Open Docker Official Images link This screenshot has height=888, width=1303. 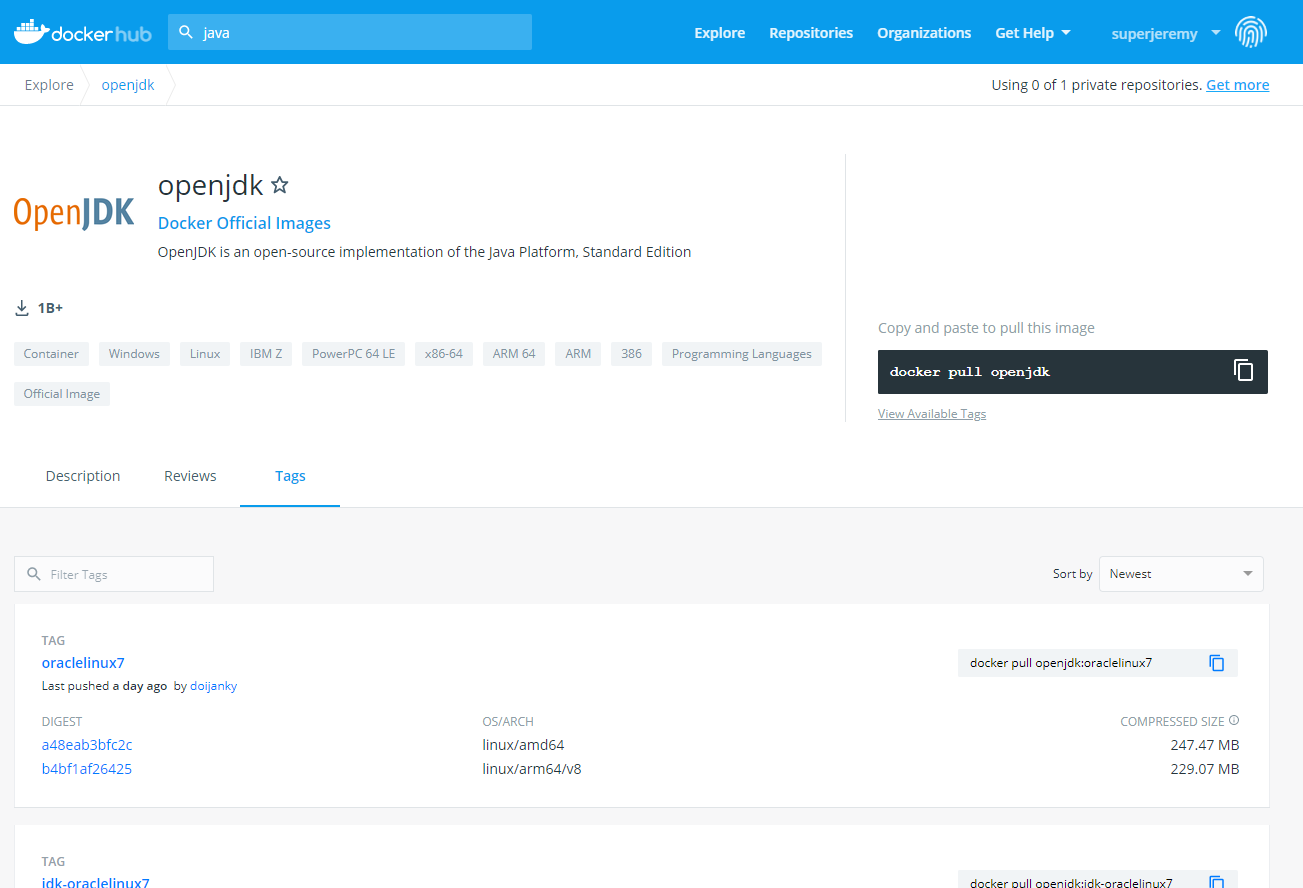(x=244, y=223)
